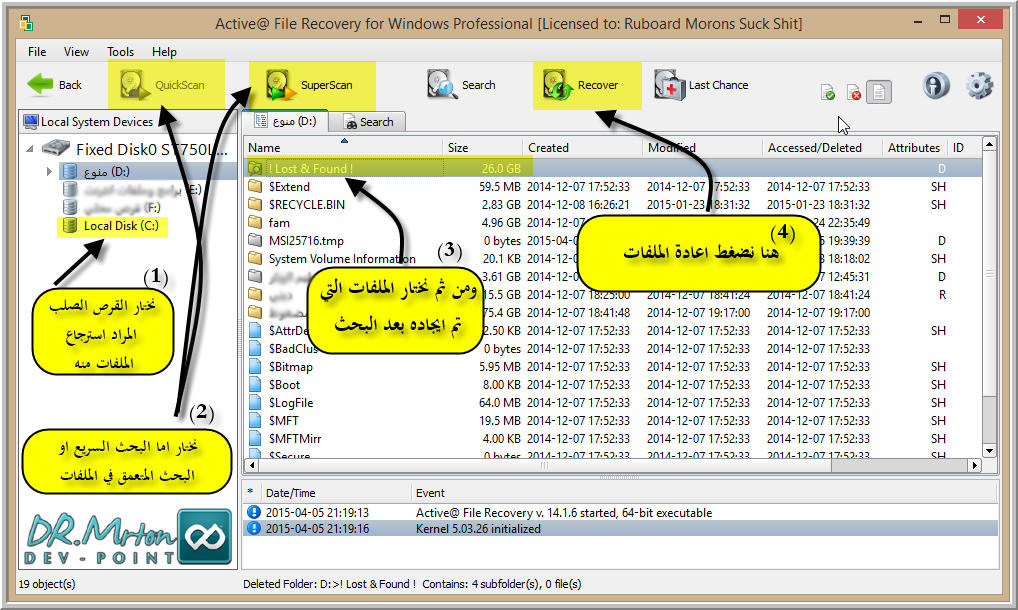Click the horizontal scrollbar right arrow
Viewport: 1018px width, 610px height.
tap(974, 465)
